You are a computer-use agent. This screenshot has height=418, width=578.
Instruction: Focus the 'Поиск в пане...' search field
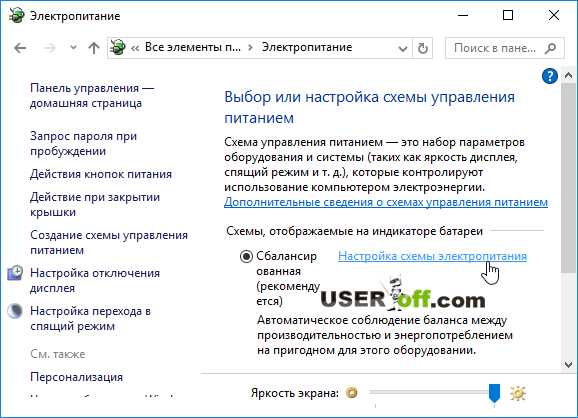coord(504,48)
